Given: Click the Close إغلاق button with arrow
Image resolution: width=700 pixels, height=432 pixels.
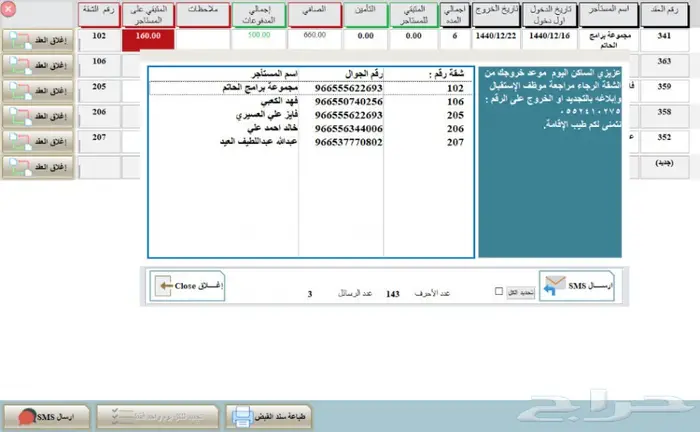Looking at the screenshot, I should click(x=187, y=286).
